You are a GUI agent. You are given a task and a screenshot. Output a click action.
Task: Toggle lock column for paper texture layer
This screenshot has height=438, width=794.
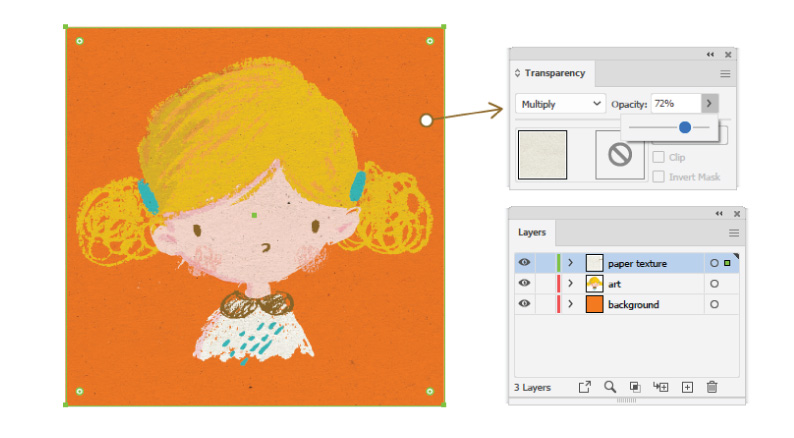544,263
